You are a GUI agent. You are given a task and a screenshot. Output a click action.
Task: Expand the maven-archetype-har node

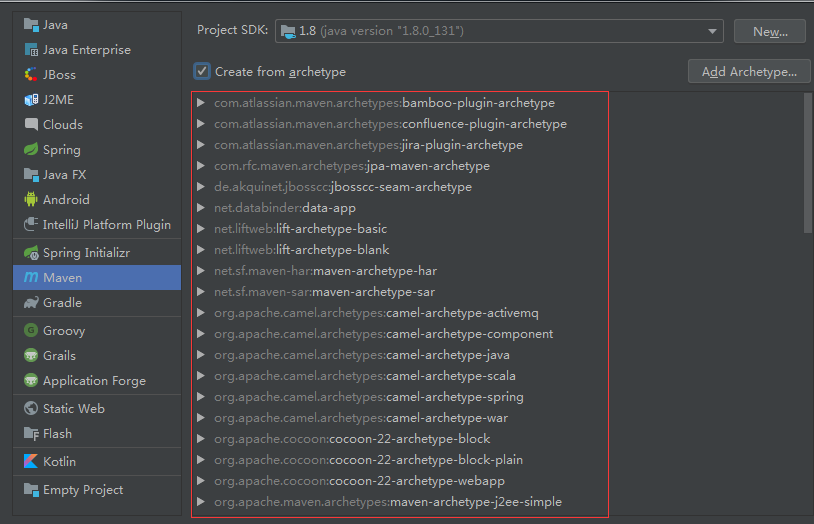pos(201,271)
